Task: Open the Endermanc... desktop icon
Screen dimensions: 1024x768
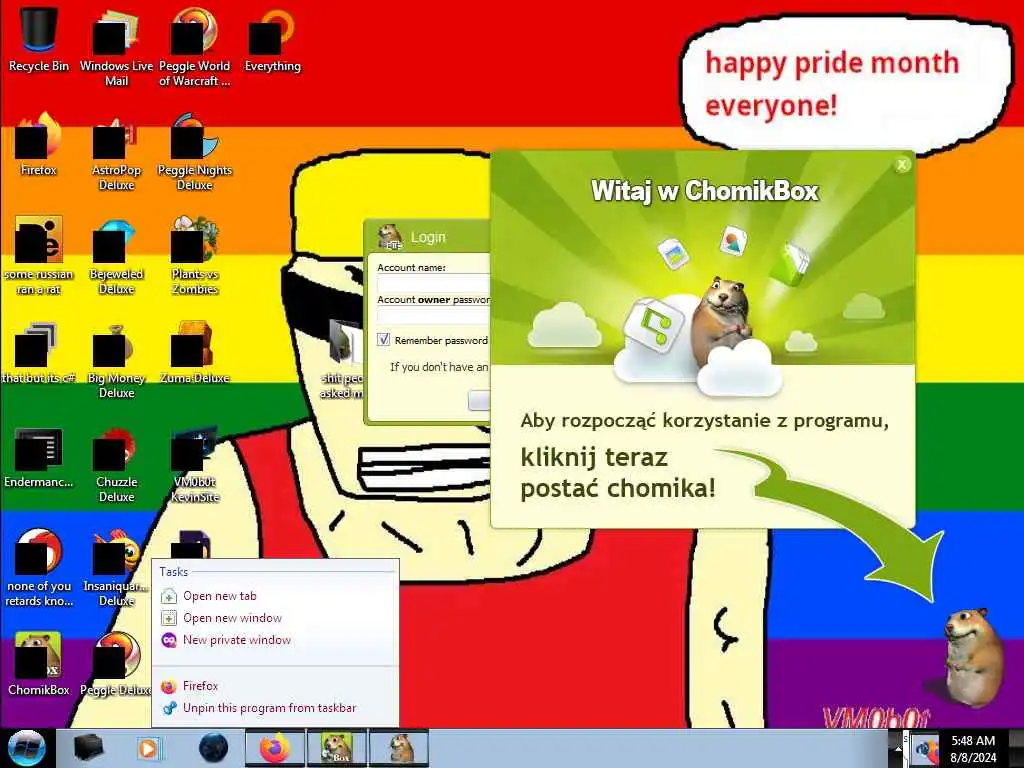Action: 39,456
